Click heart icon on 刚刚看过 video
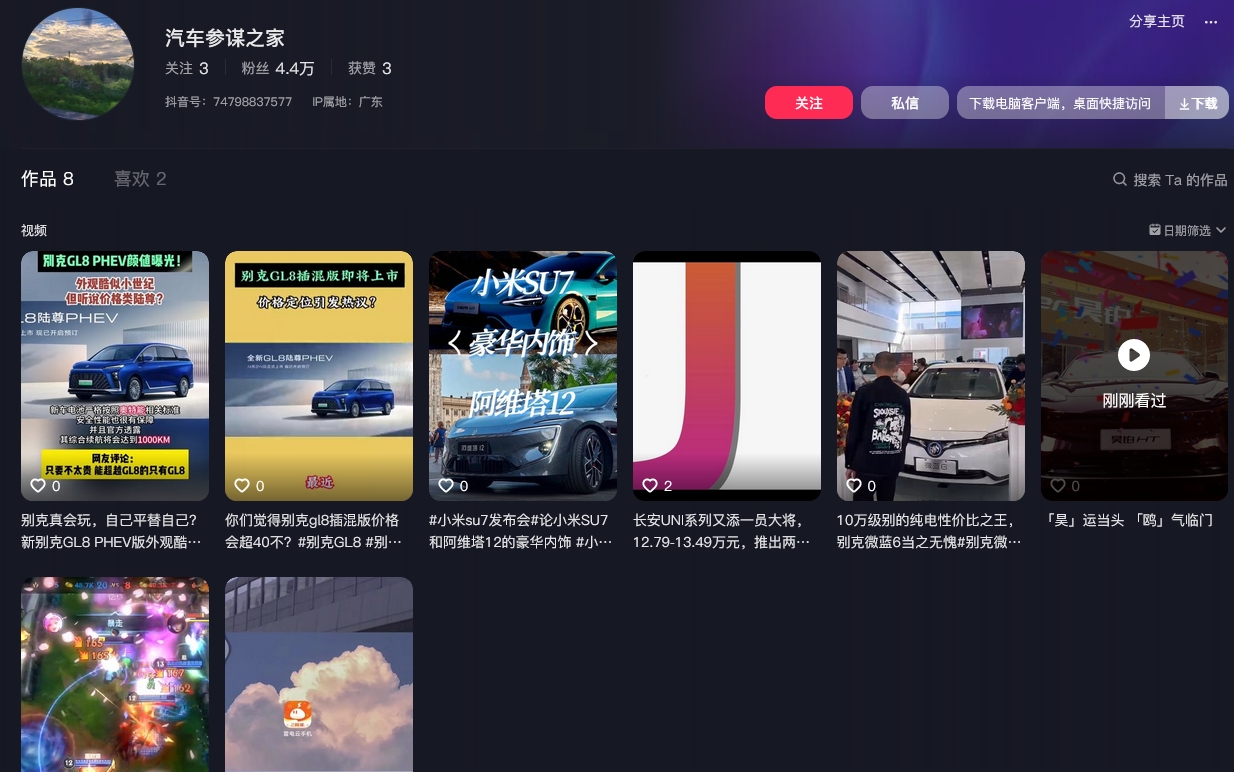The height and width of the screenshot is (772, 1234). coord(1058,486)
